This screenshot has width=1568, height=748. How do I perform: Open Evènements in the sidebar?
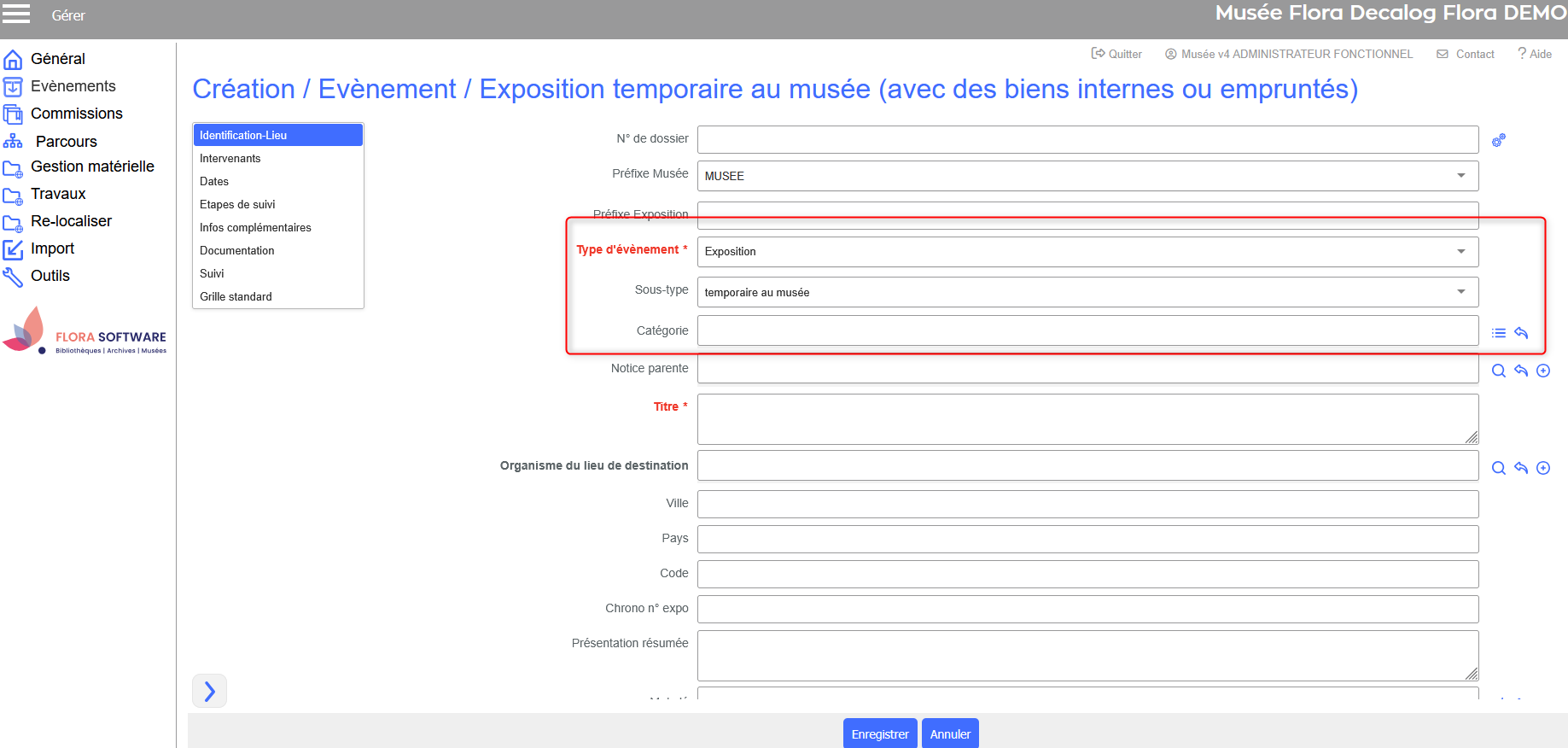tap(73, 86)
